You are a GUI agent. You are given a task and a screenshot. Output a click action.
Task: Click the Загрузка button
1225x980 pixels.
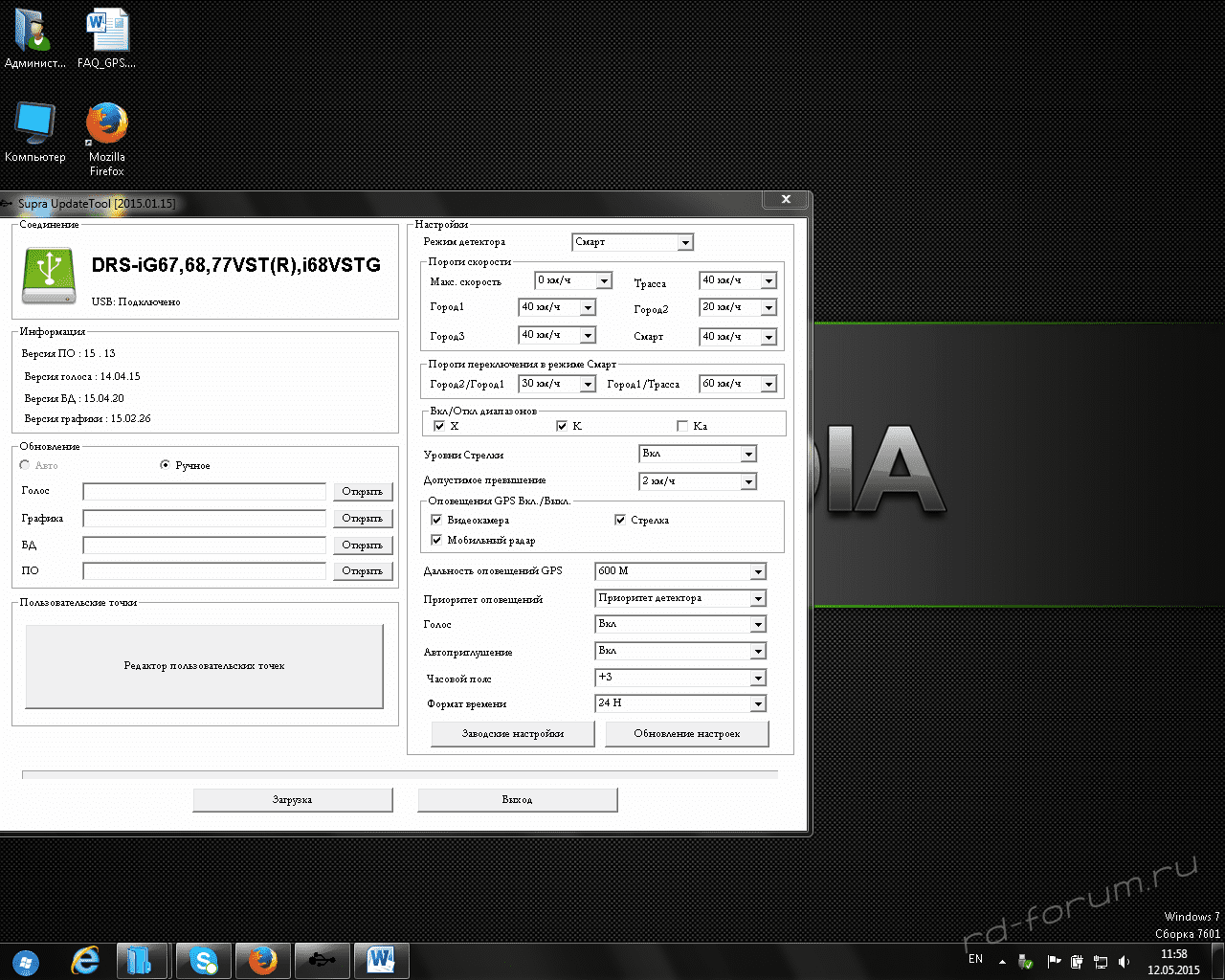click(x=293, y=800)
